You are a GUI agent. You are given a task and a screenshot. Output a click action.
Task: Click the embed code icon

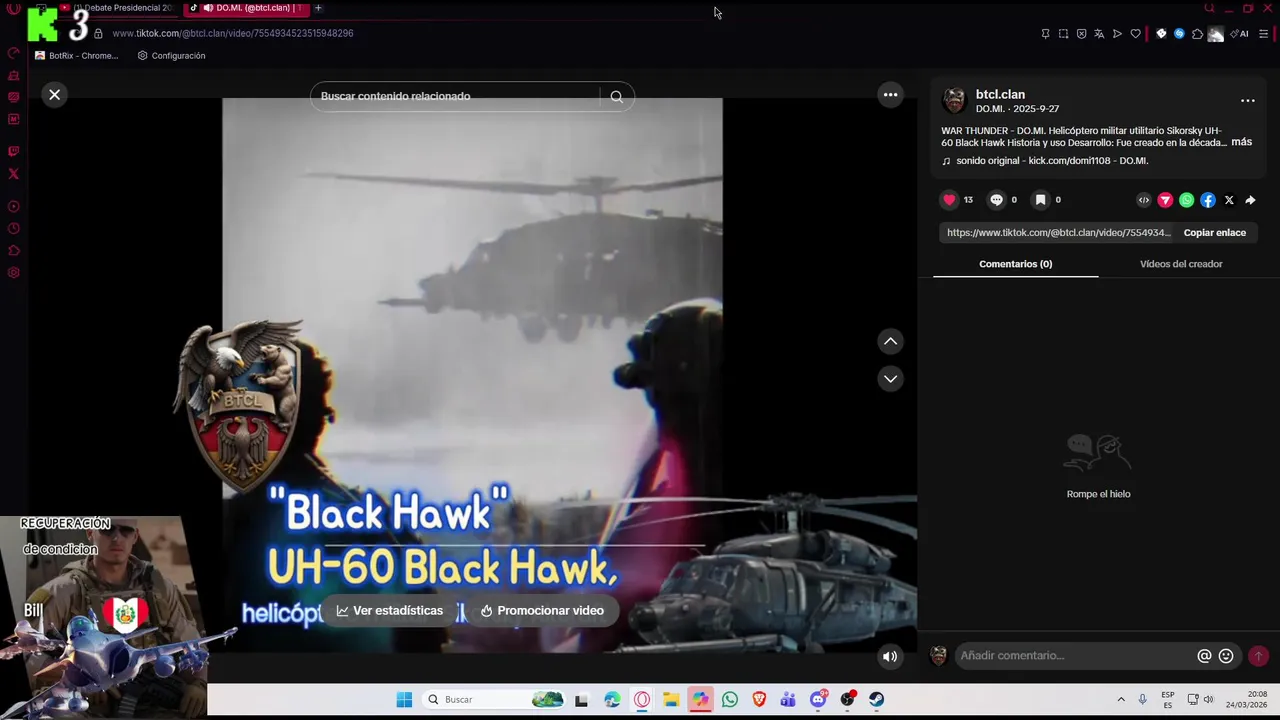click(1144, 200)
